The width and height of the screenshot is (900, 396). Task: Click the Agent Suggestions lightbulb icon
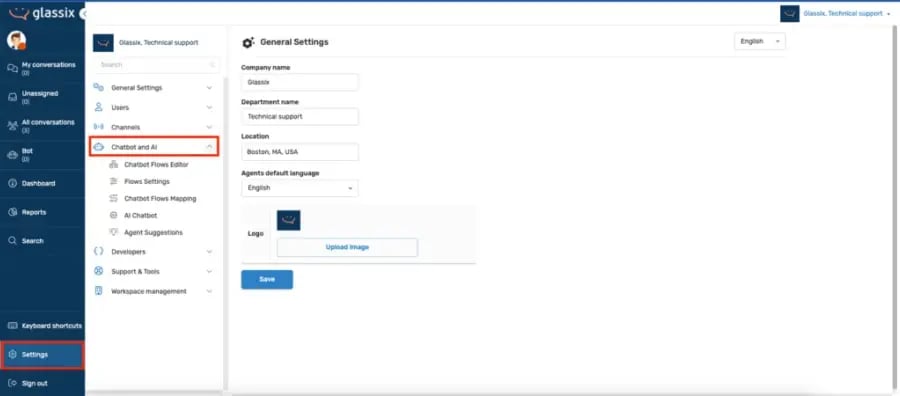[x=114, y=232]
